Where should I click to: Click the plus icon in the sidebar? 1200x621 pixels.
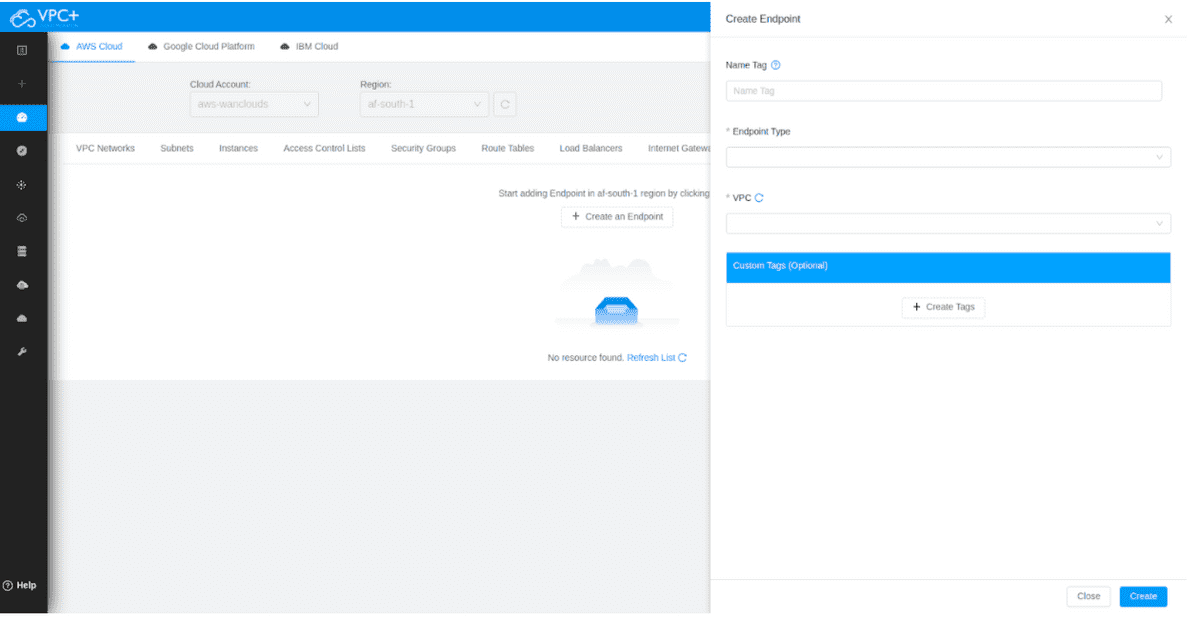click(22, 84)
